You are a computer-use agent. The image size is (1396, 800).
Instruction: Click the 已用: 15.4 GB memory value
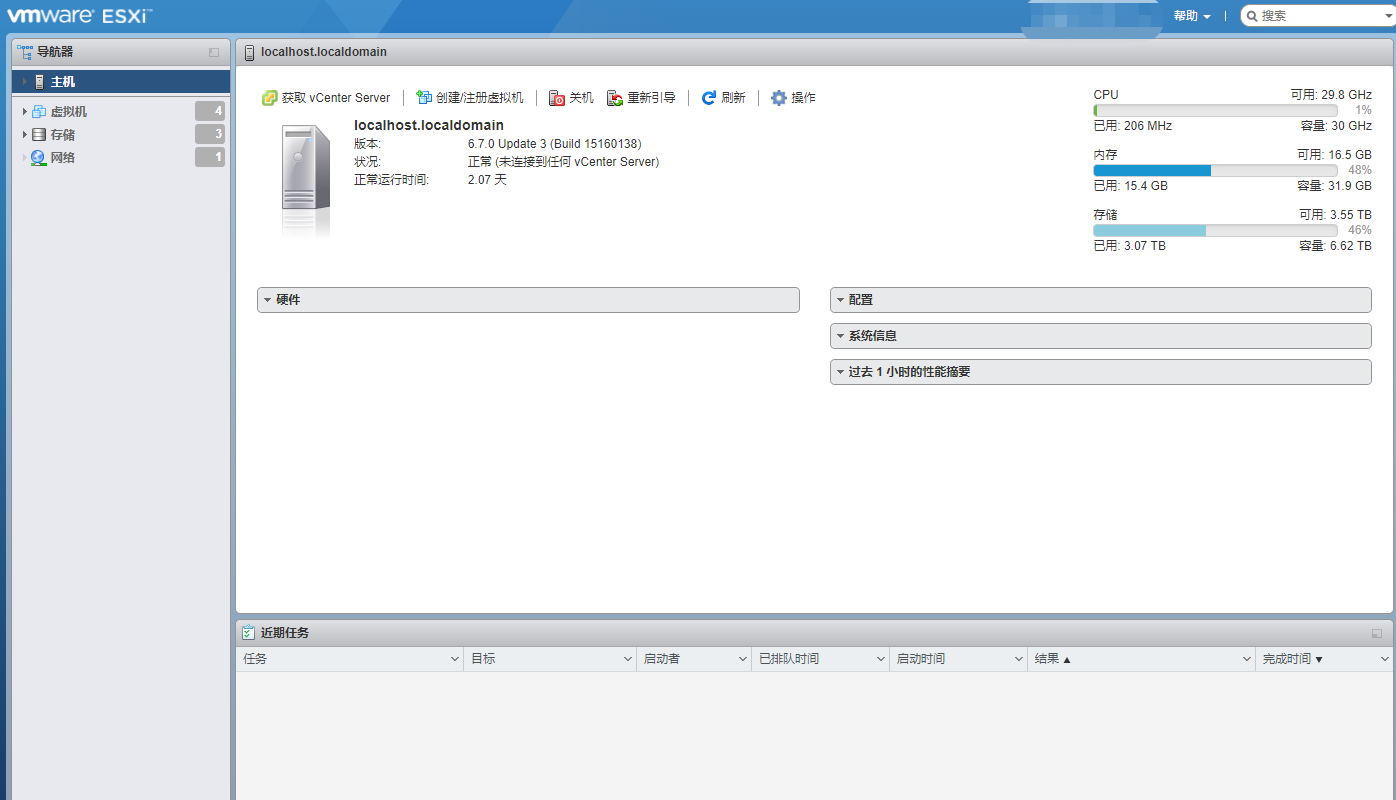(x=1130, y=186)
